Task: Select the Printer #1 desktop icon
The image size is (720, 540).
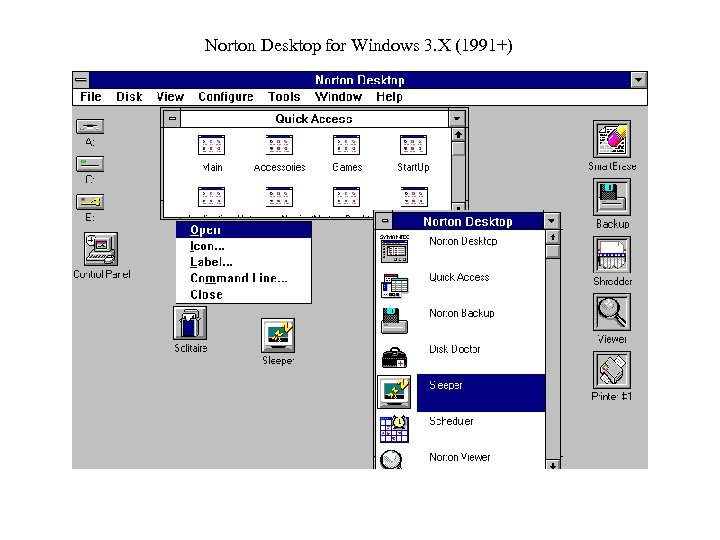Action: 612,370
